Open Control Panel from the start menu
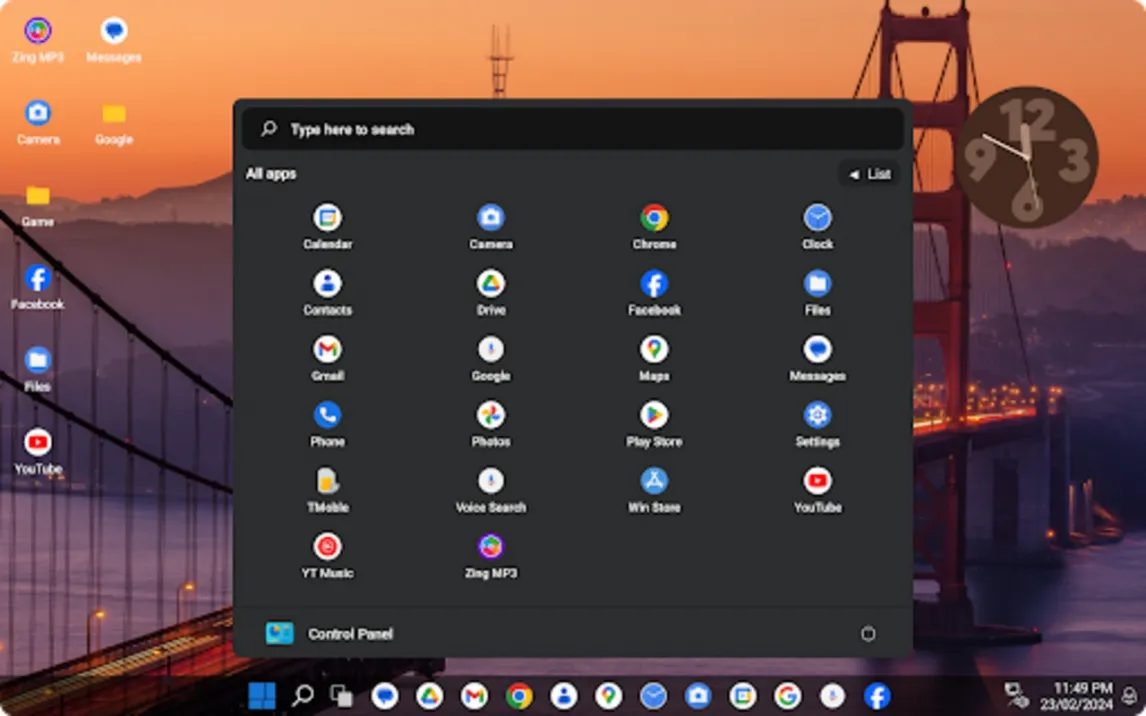Image resolution: width=1146 pixels, height=716 pixels. coord(330,634)
